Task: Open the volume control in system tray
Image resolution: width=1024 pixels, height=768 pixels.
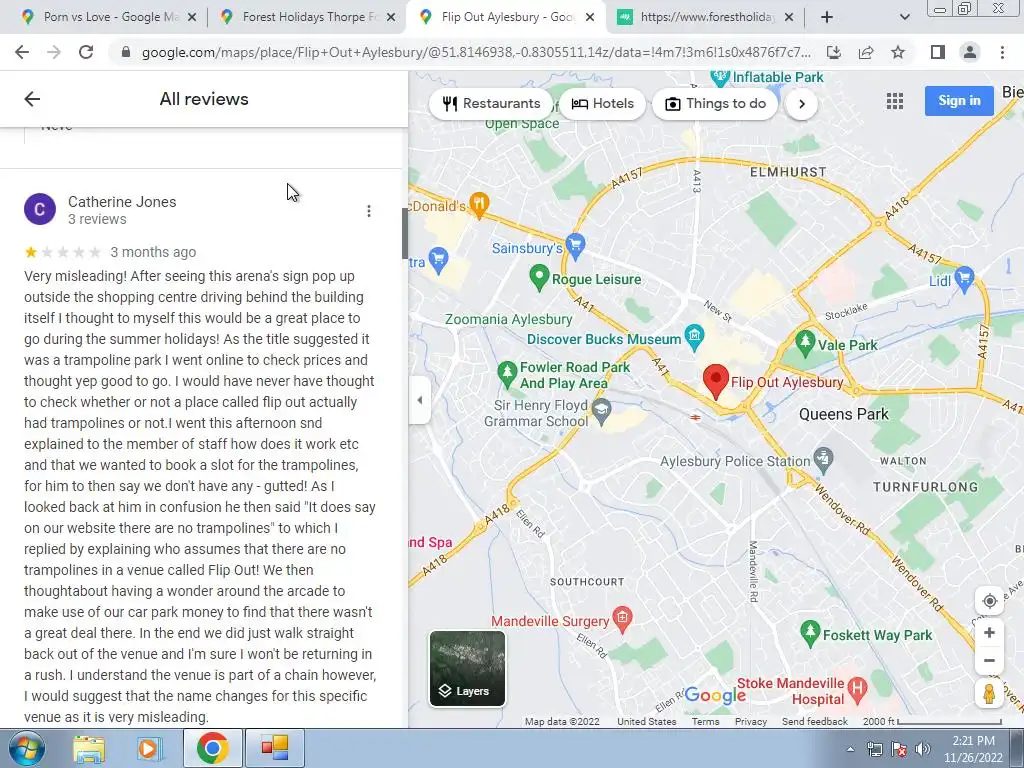Action: click(x=923, y=750)
